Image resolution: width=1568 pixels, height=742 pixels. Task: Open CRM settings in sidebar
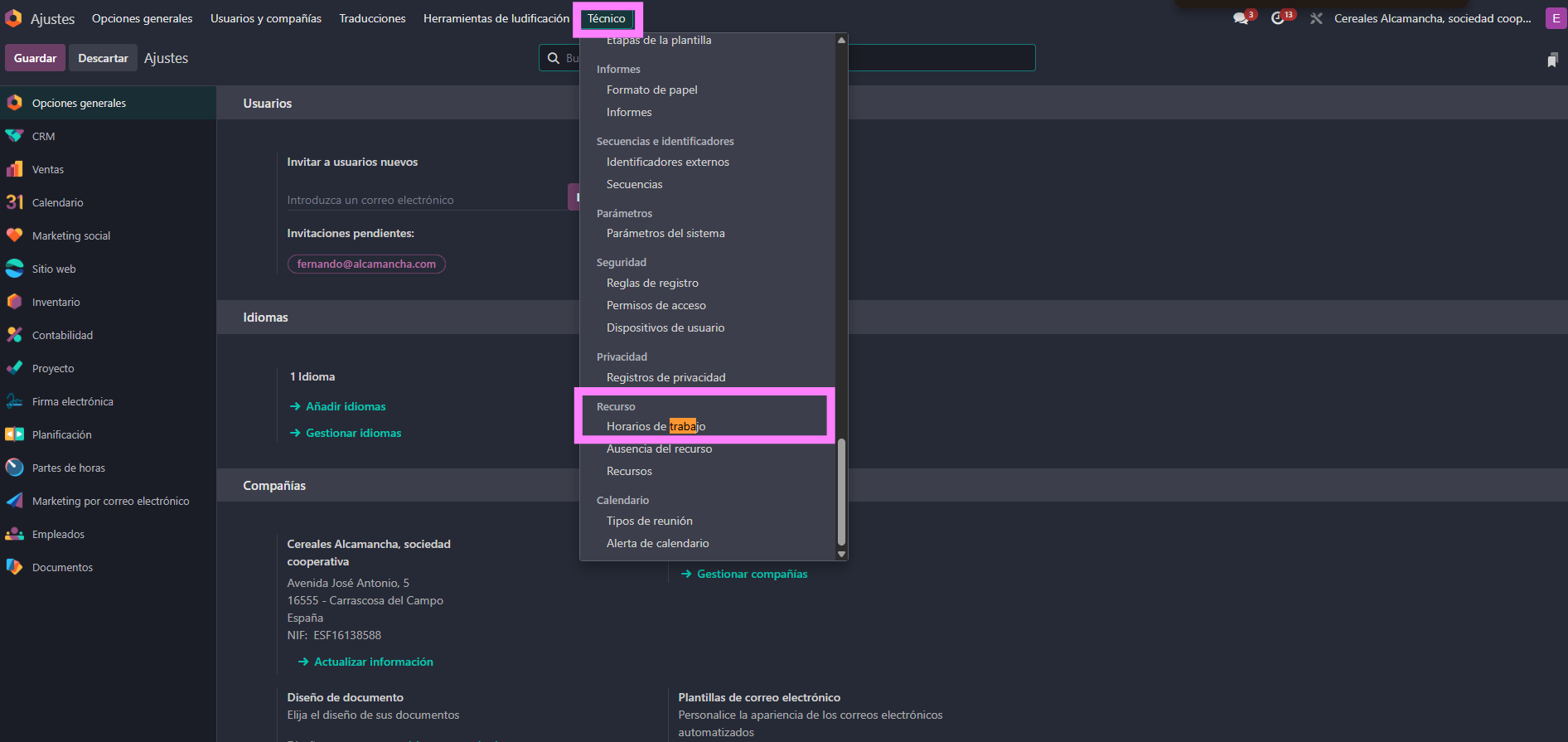43,136
